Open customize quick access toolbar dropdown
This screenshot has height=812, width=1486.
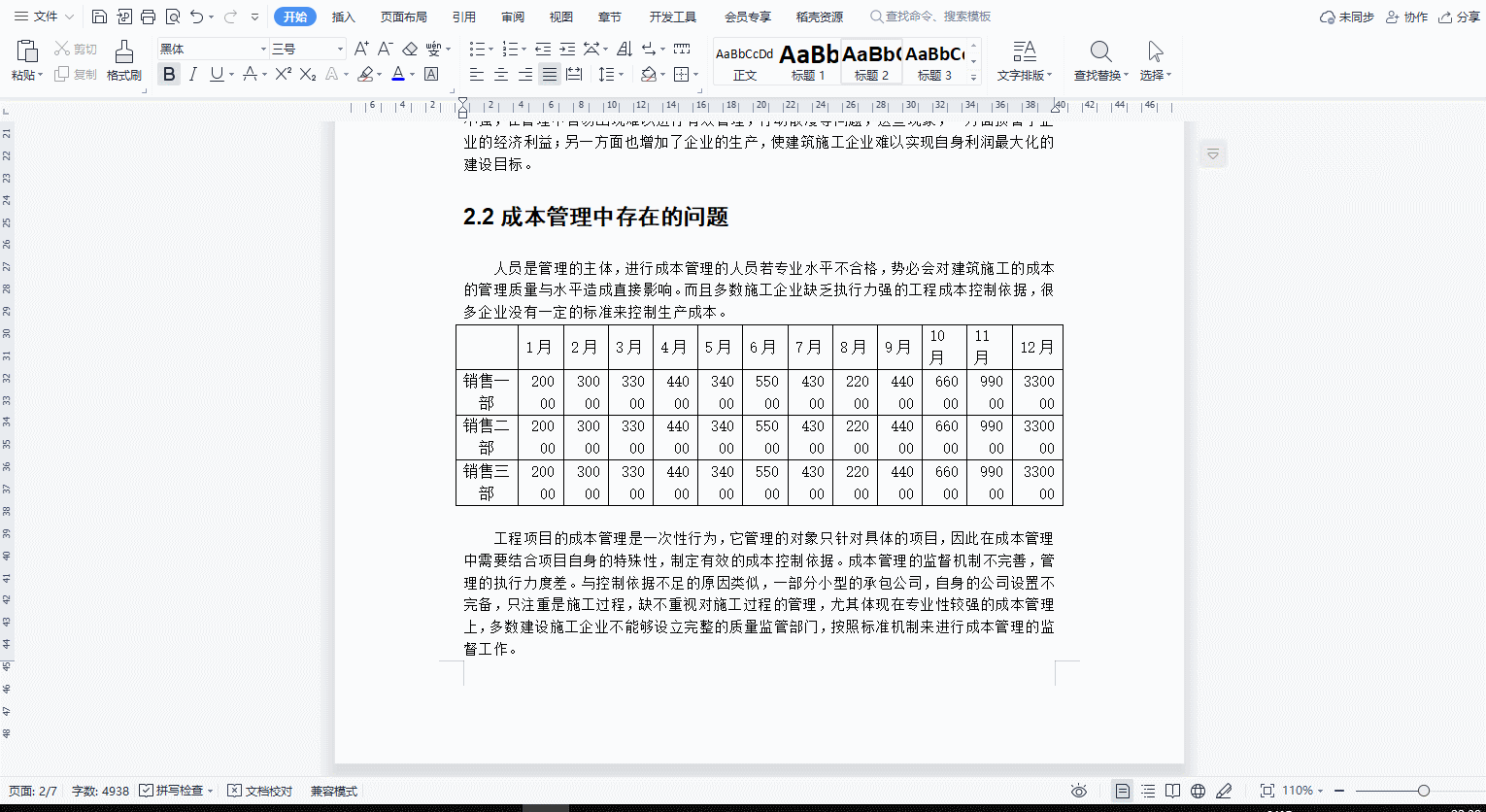pyautogui.click(x=254, y=17)
